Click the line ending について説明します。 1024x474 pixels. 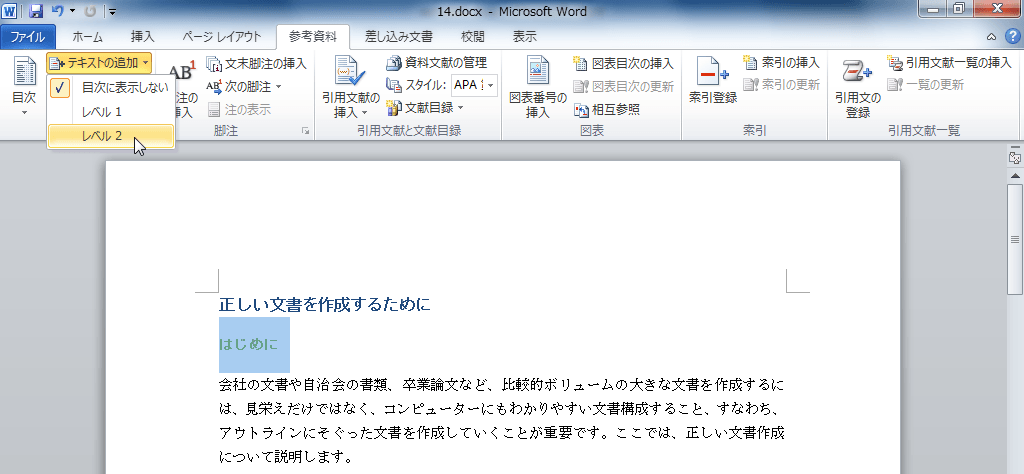click(285, 456)
